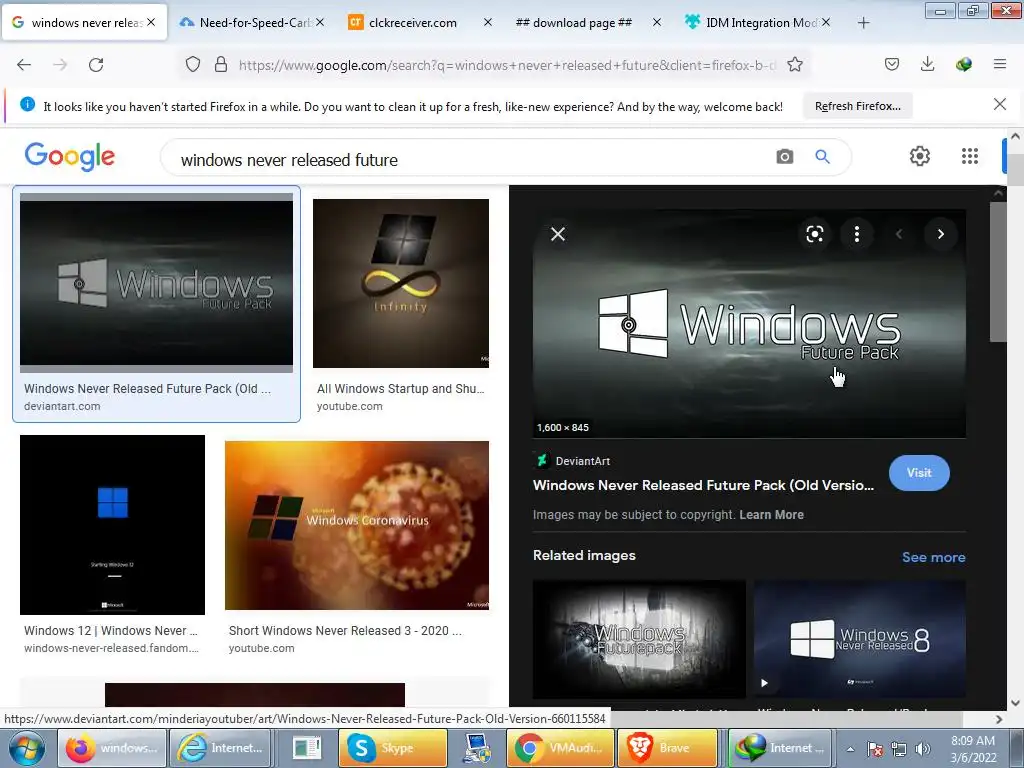The image size is (1024, 768).
Task: Open the Windows Futurepack related image
Action: (x=639, y=639)
